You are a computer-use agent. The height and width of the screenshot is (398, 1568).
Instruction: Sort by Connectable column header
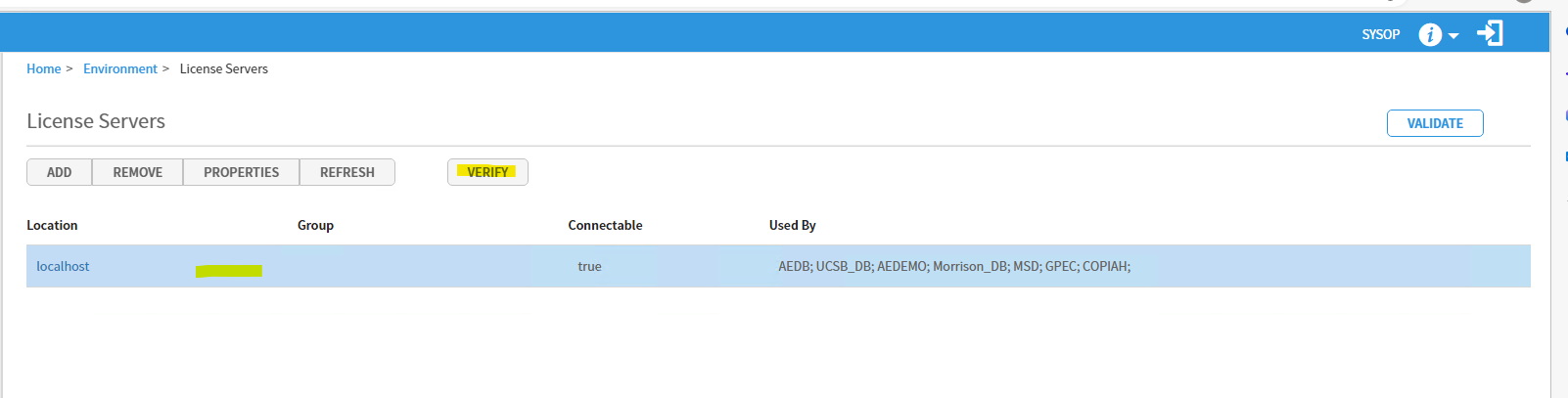[x=605, y=225]
